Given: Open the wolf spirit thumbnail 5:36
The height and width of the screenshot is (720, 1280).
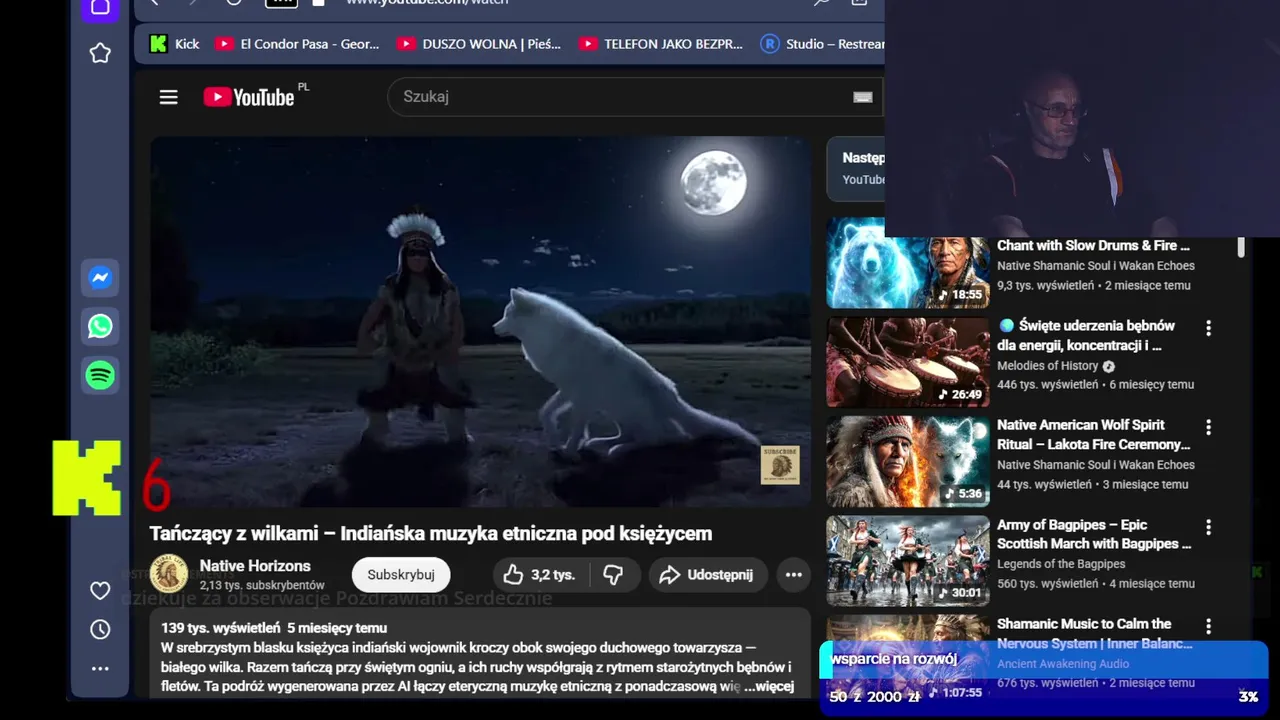Looking at the screenshot, I should click(908, 462).
